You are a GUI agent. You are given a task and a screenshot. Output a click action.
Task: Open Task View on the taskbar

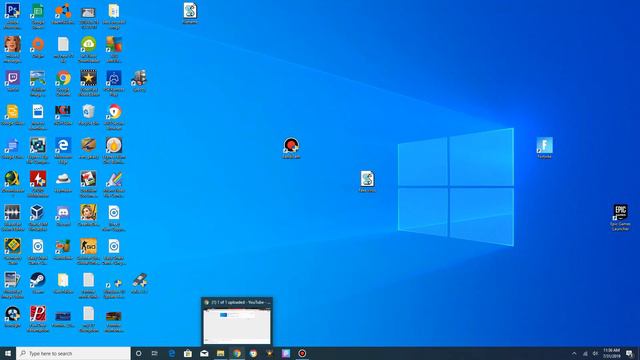click(155, 353)
